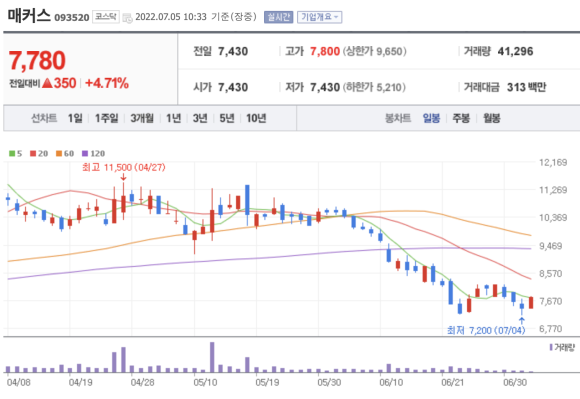
Task: Select the 1주일 line chart tab
Action: 107,118
